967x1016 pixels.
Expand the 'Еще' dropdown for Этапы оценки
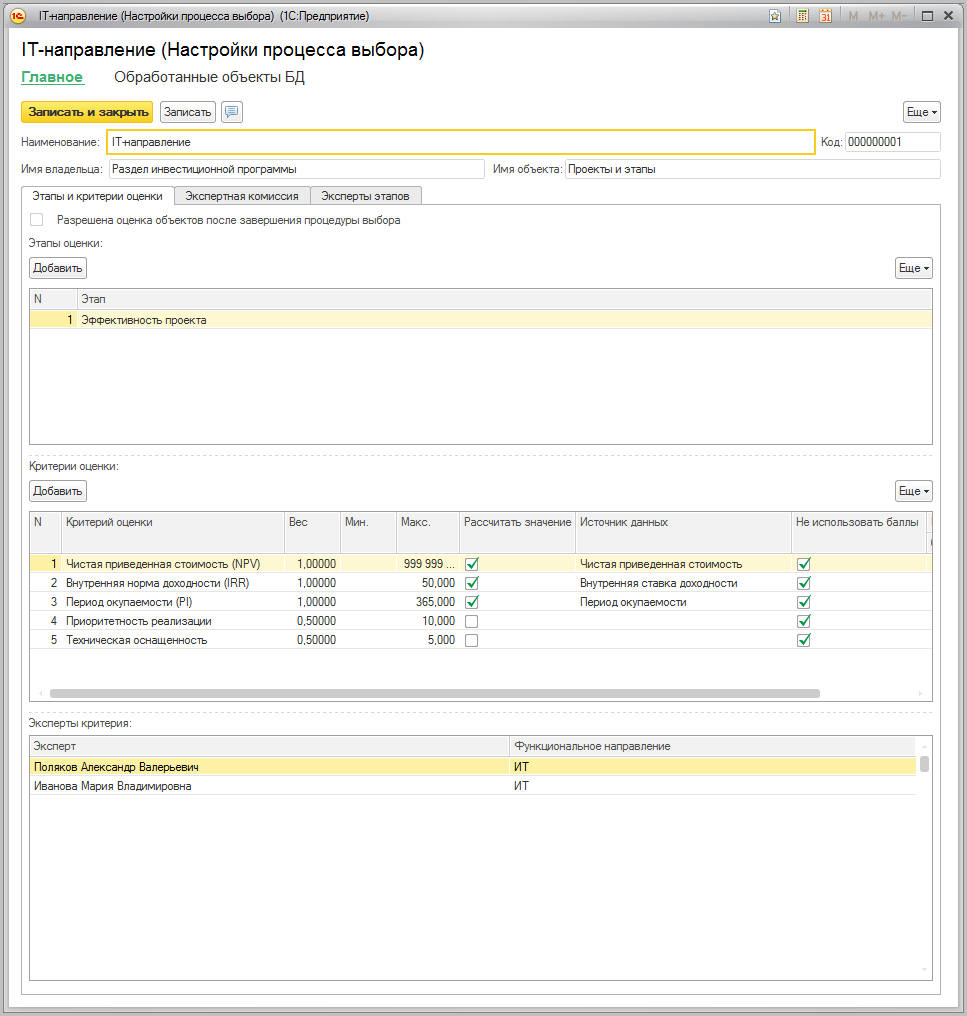click(913, 268)
